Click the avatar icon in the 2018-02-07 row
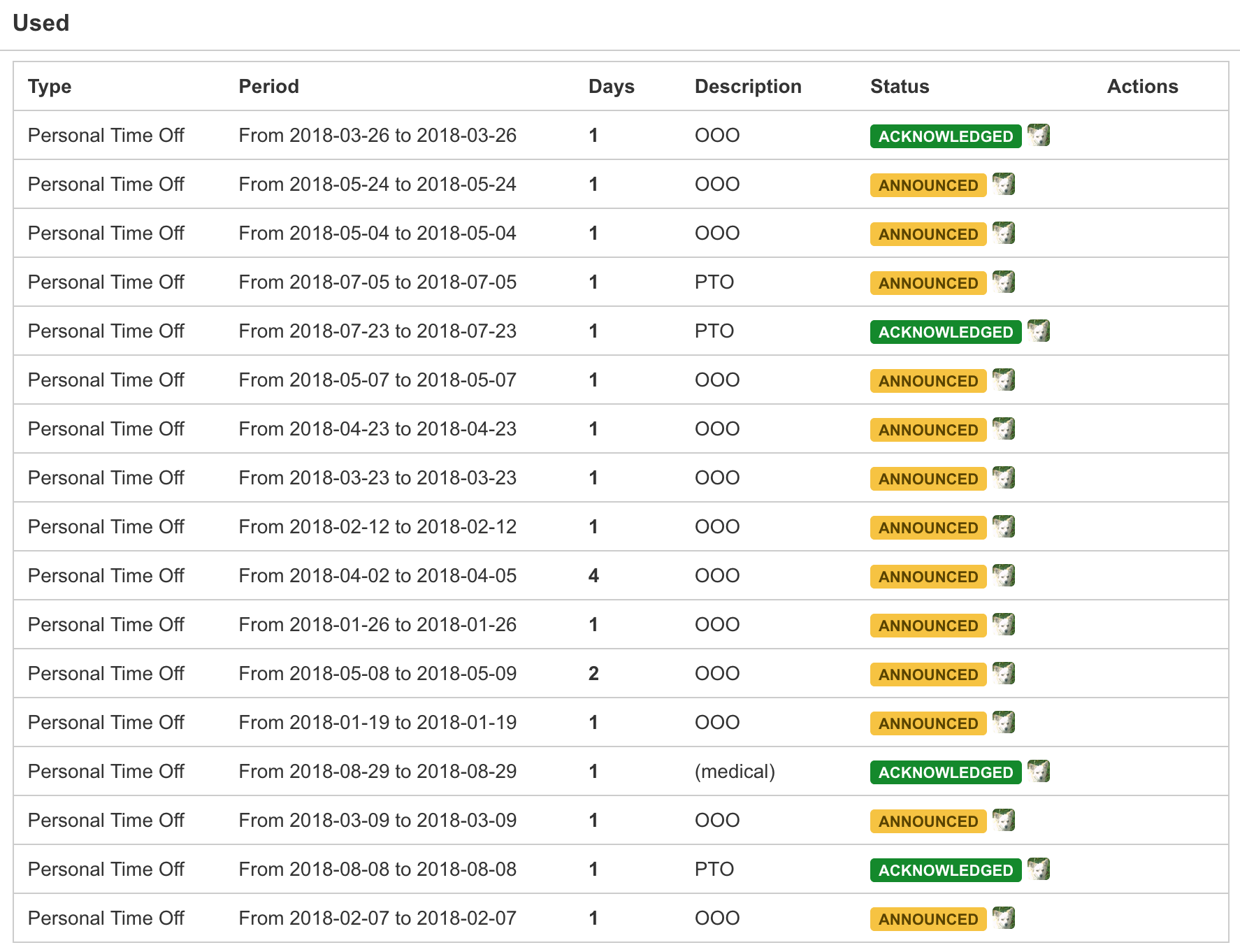Viewport: 1240px width, 952px height. click(1004, 918)
